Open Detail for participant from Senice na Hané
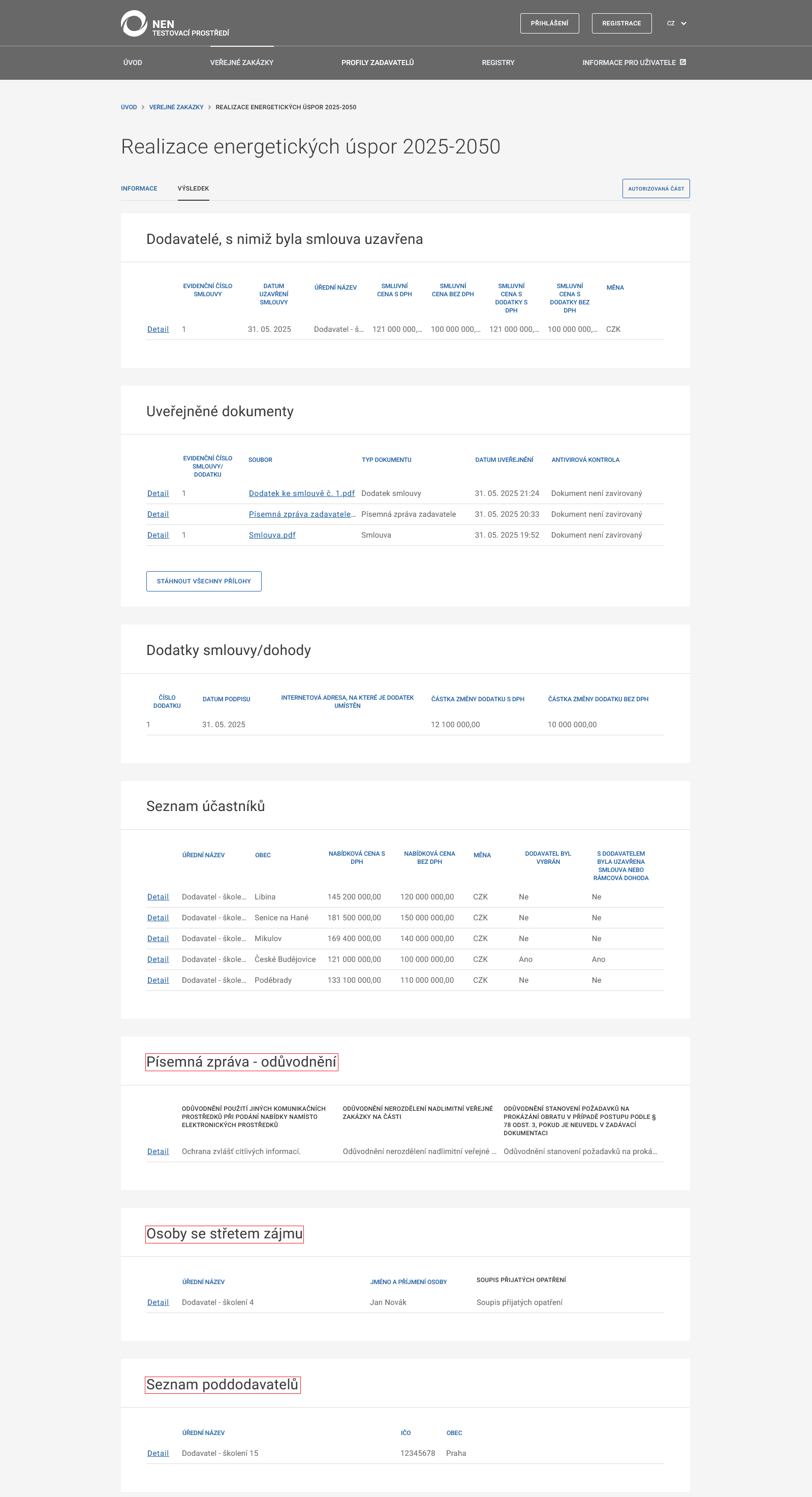The image size is (812, 1497). [158, 918]
